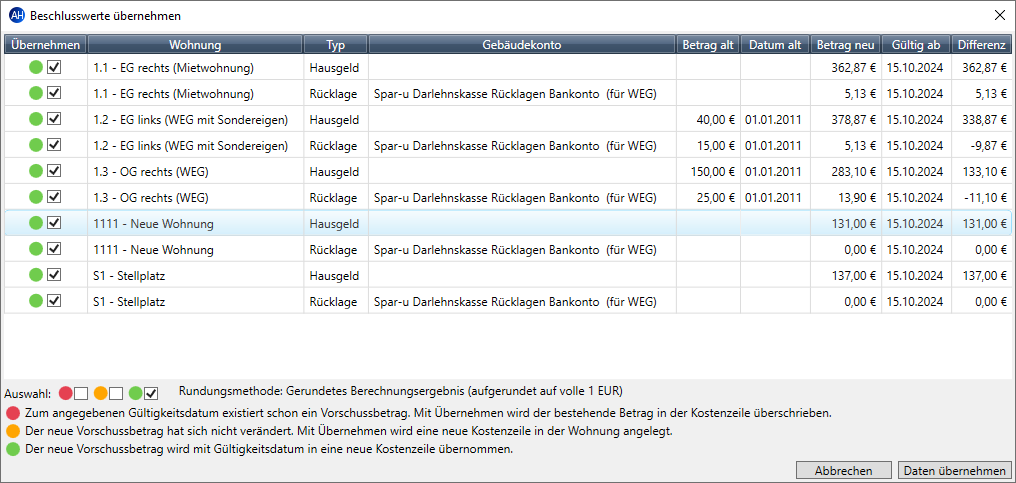Screen dimensions: 1016x483
Task: Click Daten übernehmen button
Action: (954, 471)
